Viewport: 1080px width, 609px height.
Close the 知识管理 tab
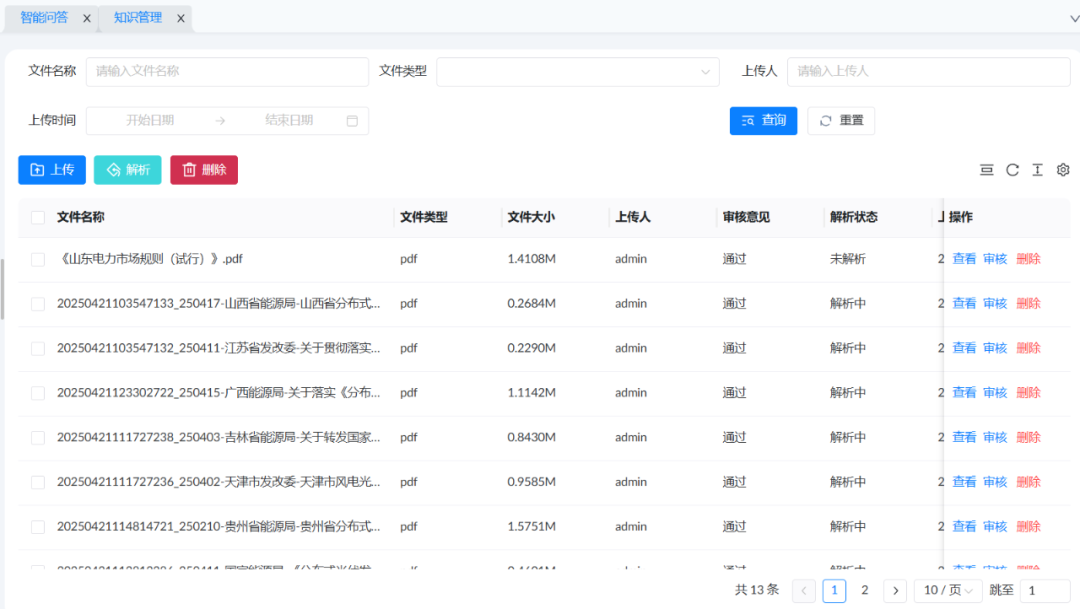coord(180,18)
